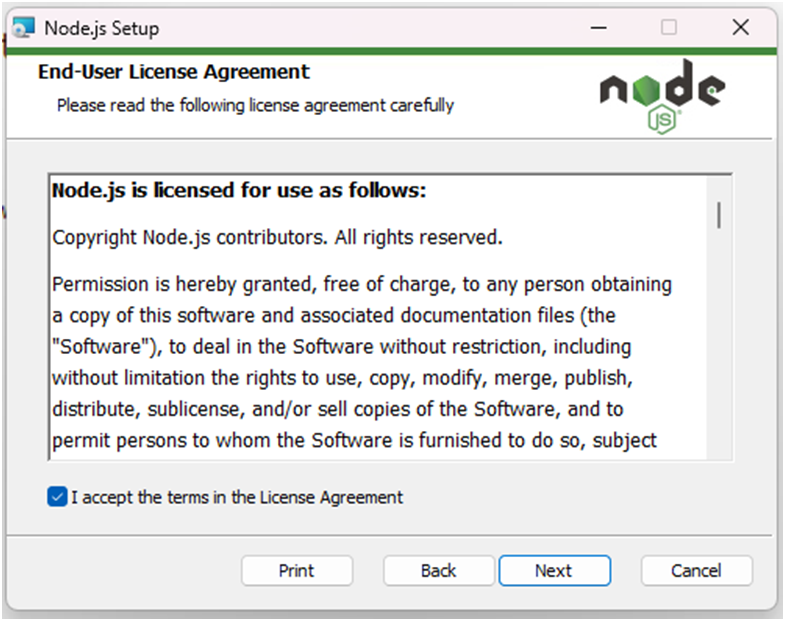
Task: Close the Node.js Setup dialog
Action: click(x=741, y=28)
